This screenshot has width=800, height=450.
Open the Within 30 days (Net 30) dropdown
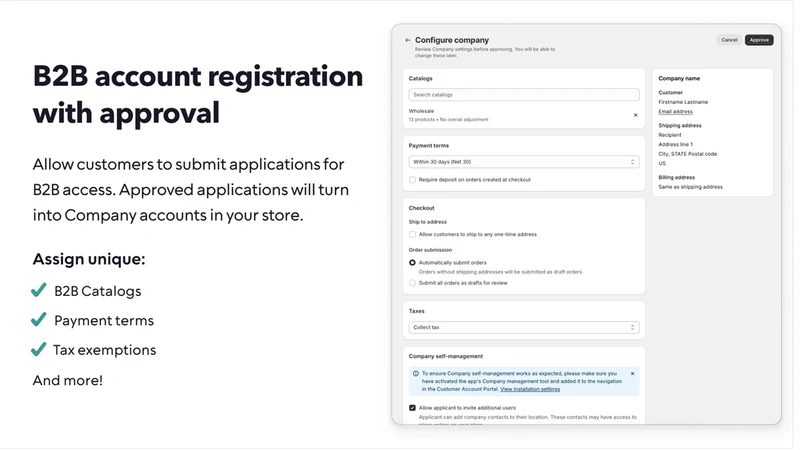(x=523, y=162)
